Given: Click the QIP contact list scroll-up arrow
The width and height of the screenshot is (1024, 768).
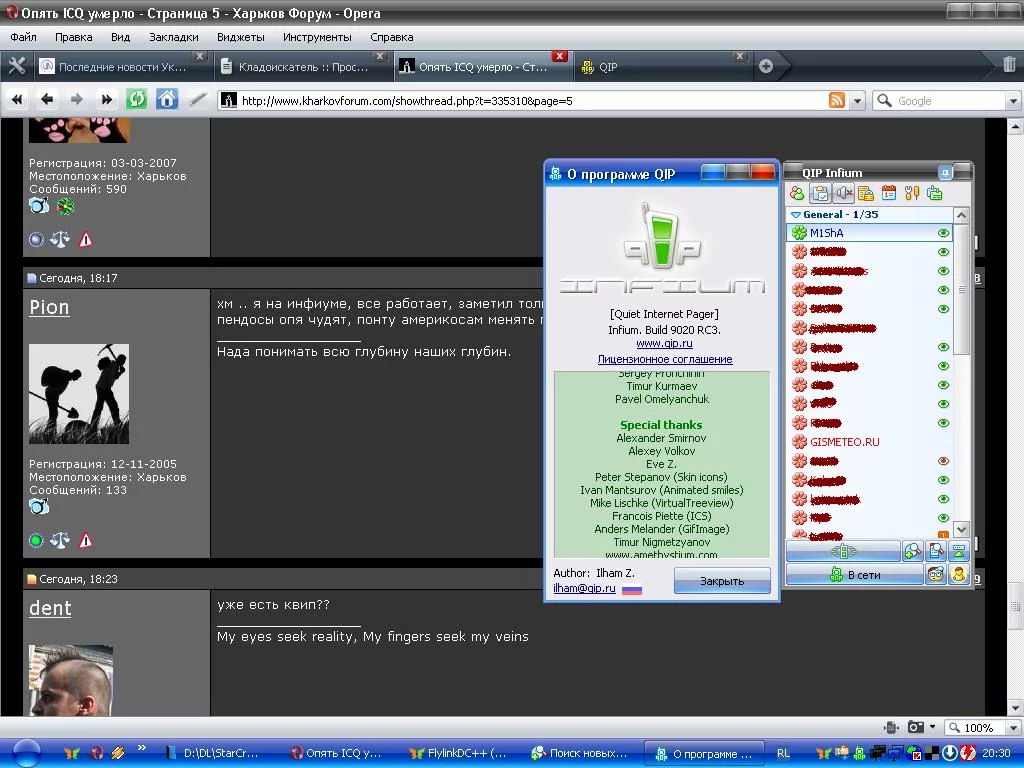Looking at the screenshot, I should point(961,215).
